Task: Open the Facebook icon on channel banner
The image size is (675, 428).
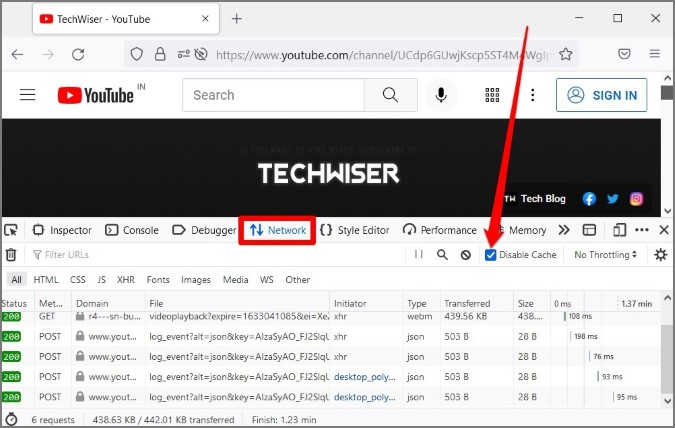Action: (589, 198)
